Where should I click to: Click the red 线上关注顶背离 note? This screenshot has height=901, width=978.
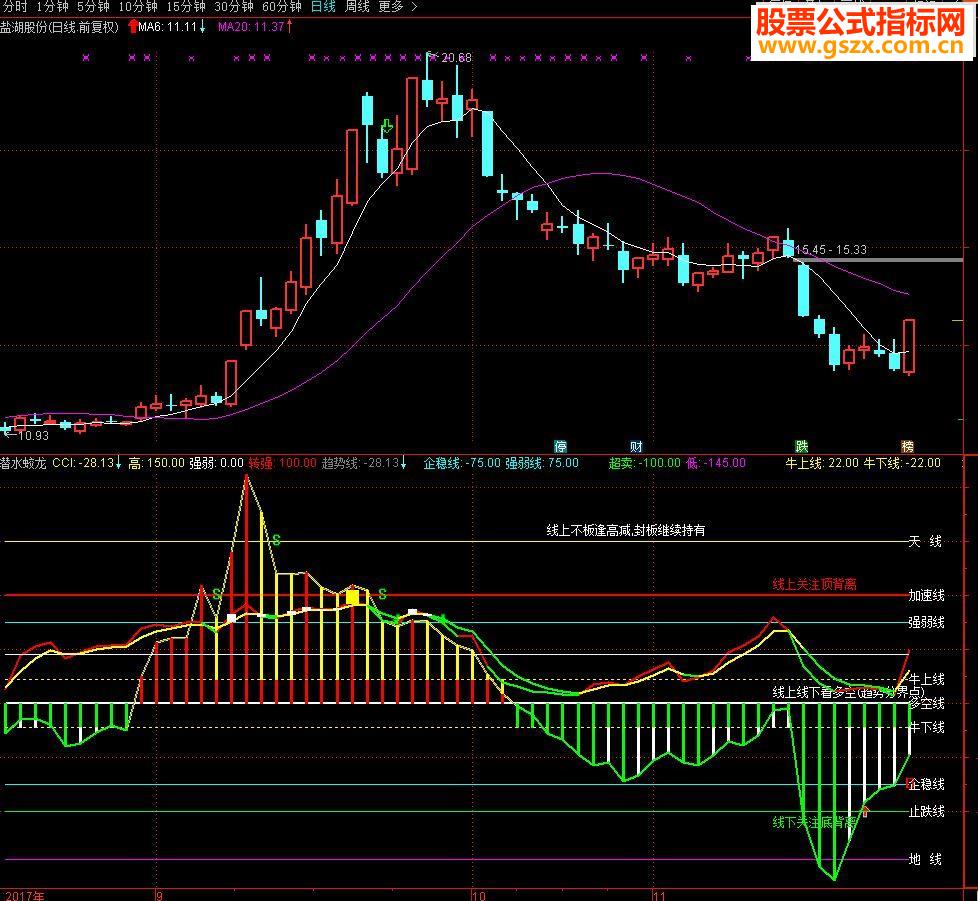tap(815, 584)
